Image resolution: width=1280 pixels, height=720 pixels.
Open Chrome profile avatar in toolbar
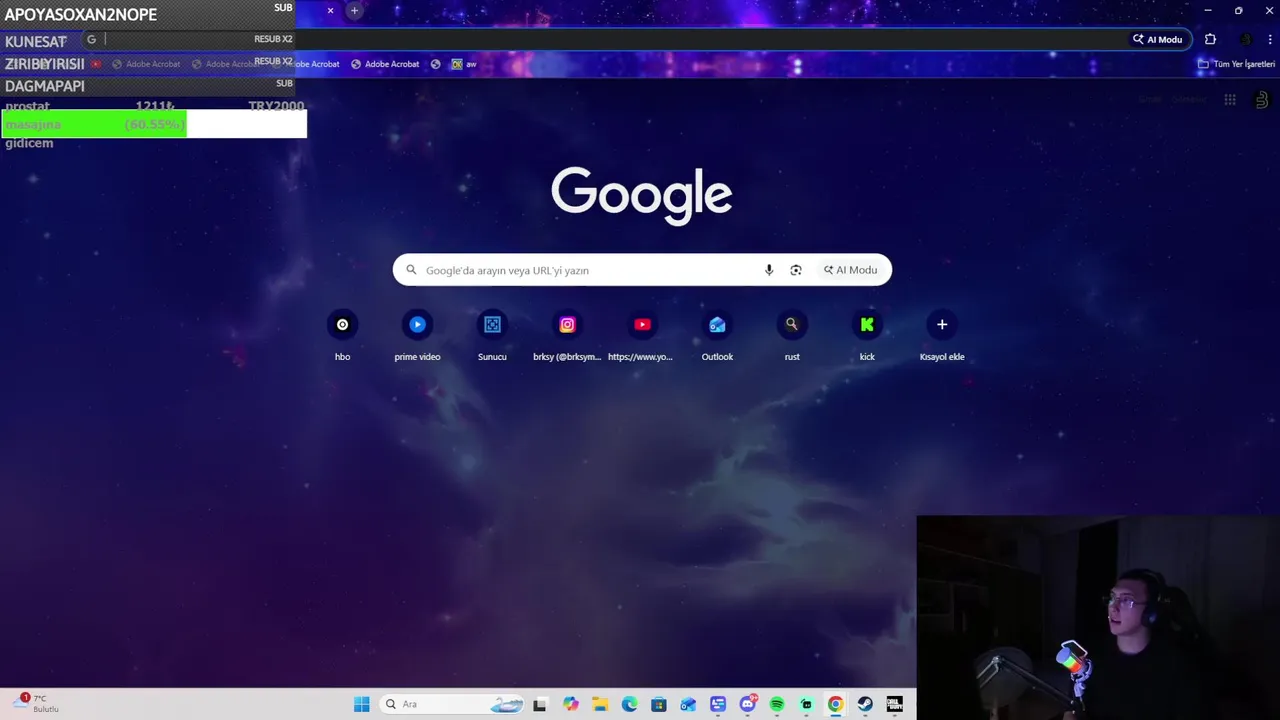1245,40
